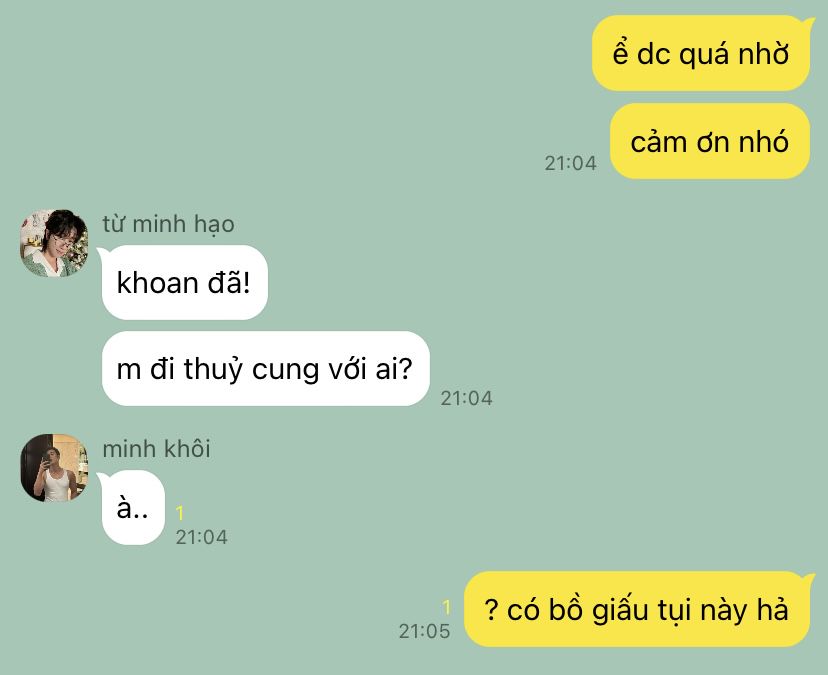Select the 'ề dc quá nhờ' message bubble
This screenshot has height=675, width=828.
(701, 53)
